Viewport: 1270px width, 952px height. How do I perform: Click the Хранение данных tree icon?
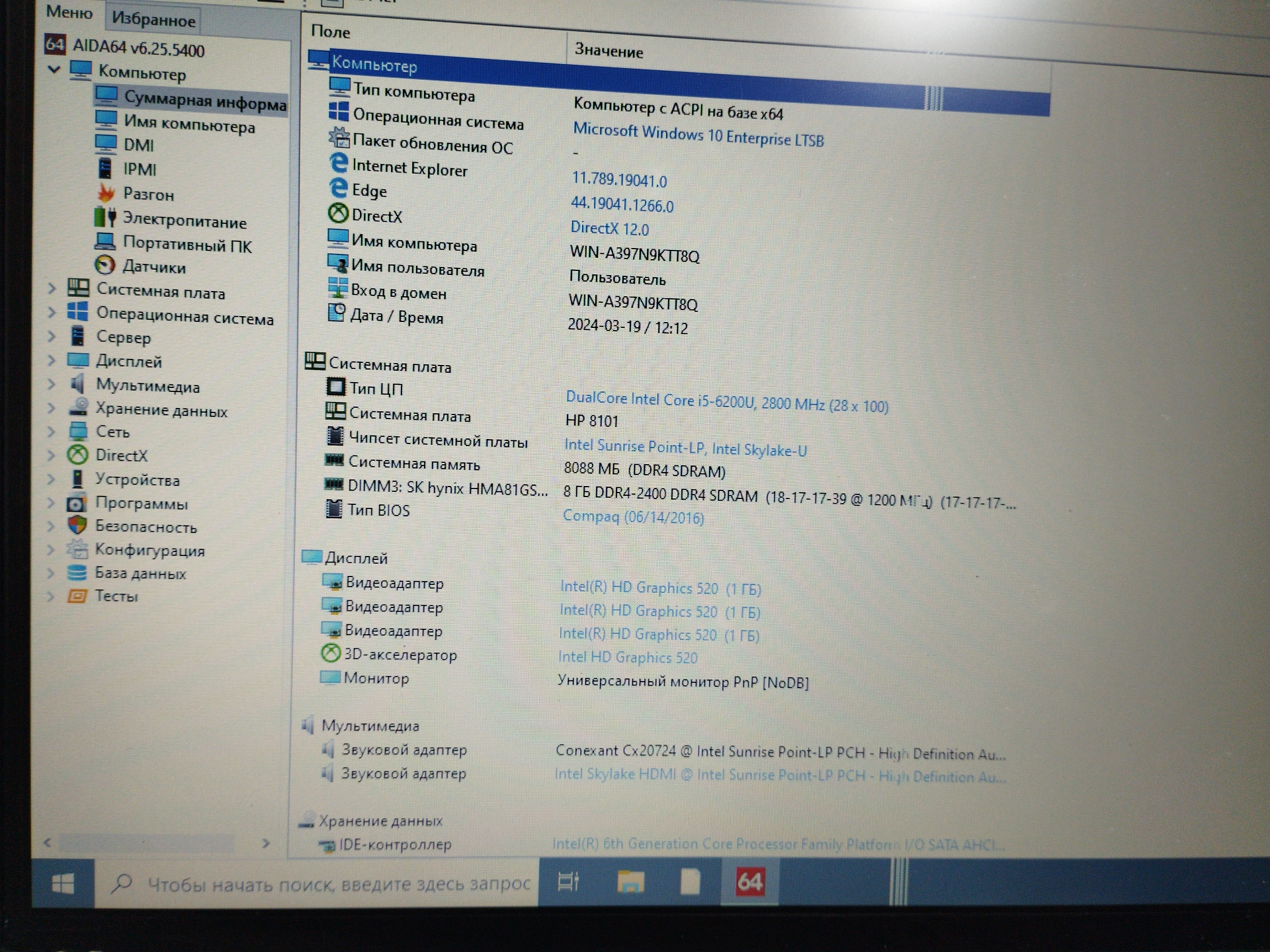click(x=78, y=408)
